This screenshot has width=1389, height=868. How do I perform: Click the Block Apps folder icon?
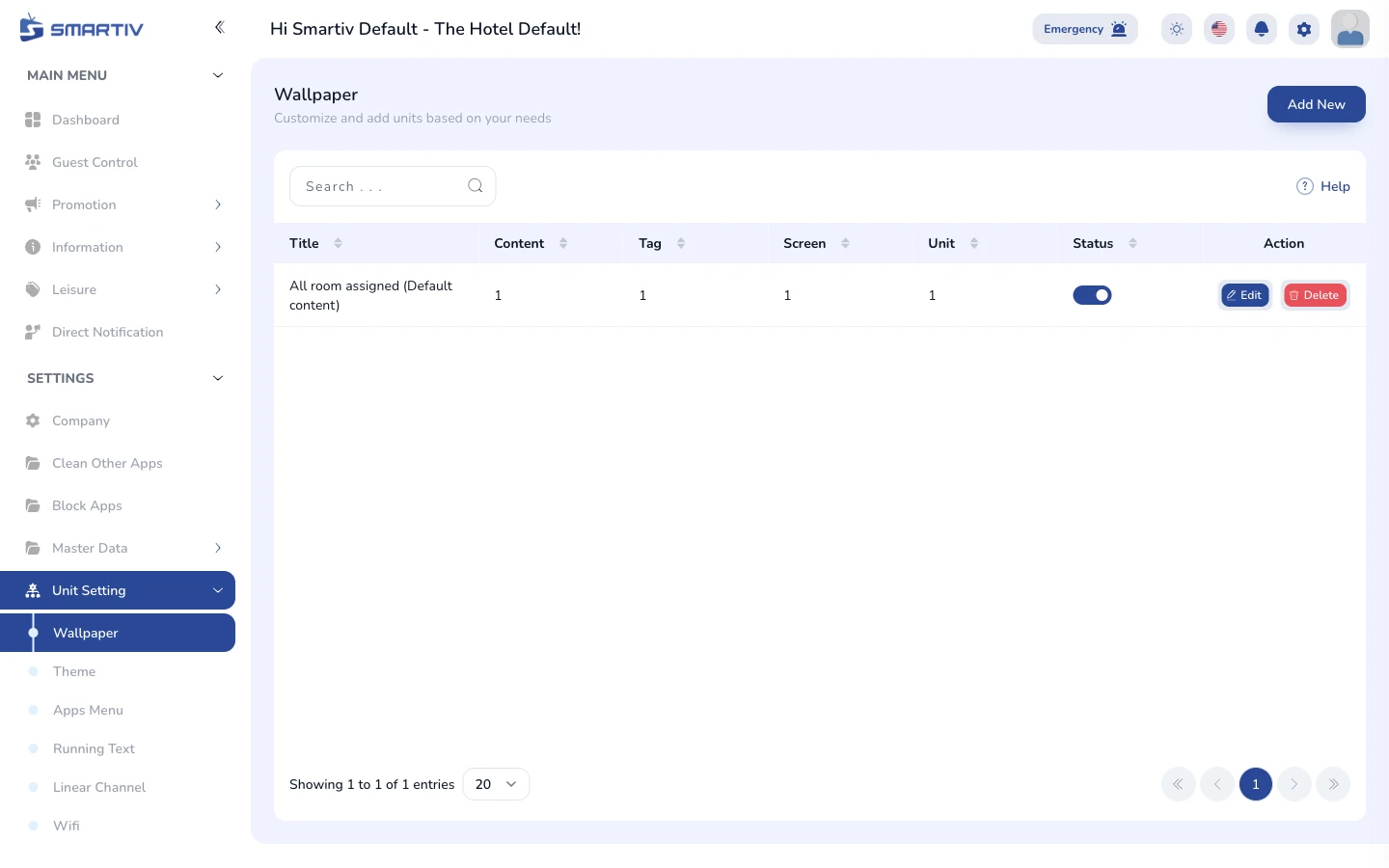point(33,505)
